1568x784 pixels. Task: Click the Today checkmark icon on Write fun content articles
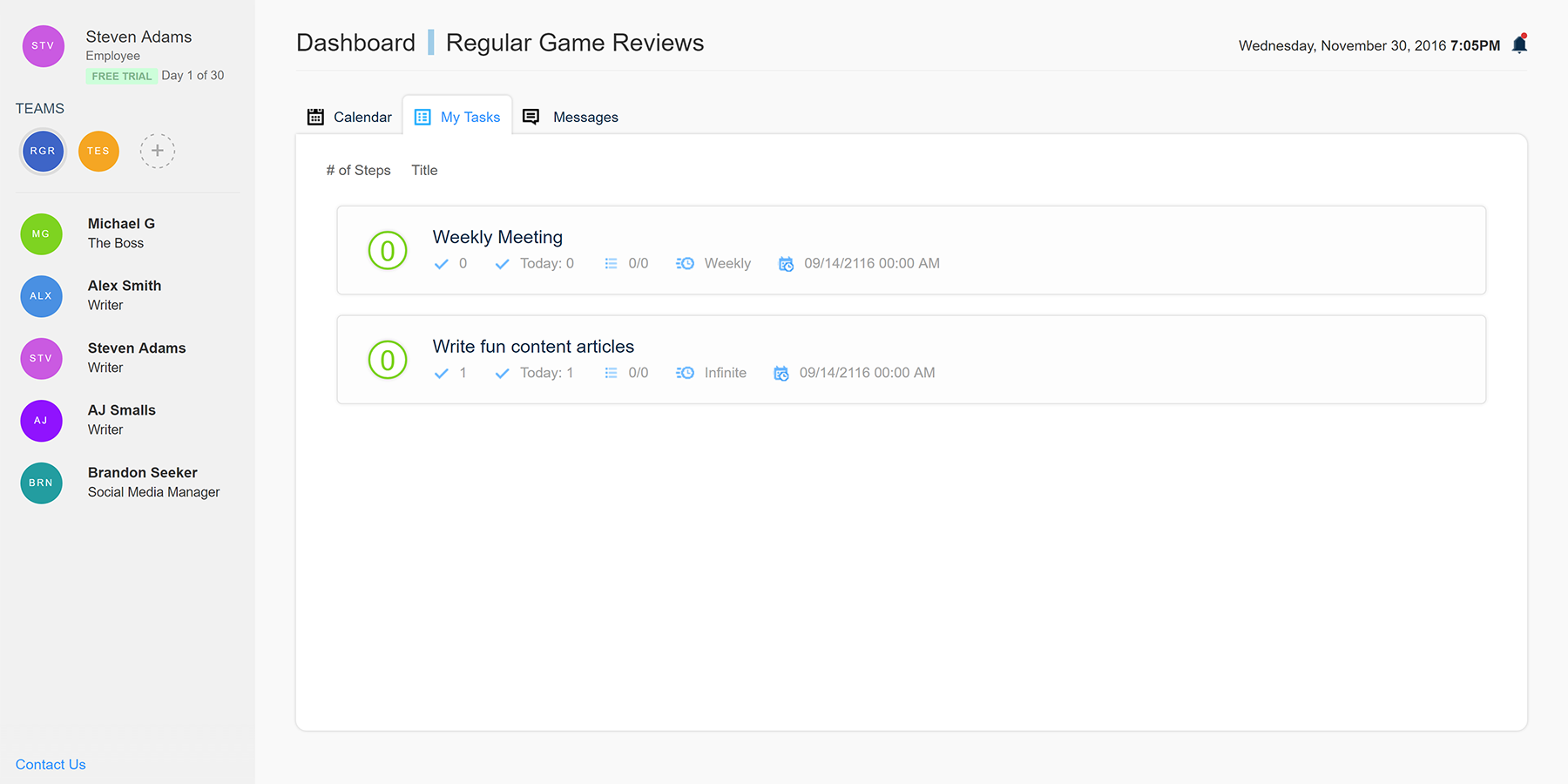pos(502,373)
